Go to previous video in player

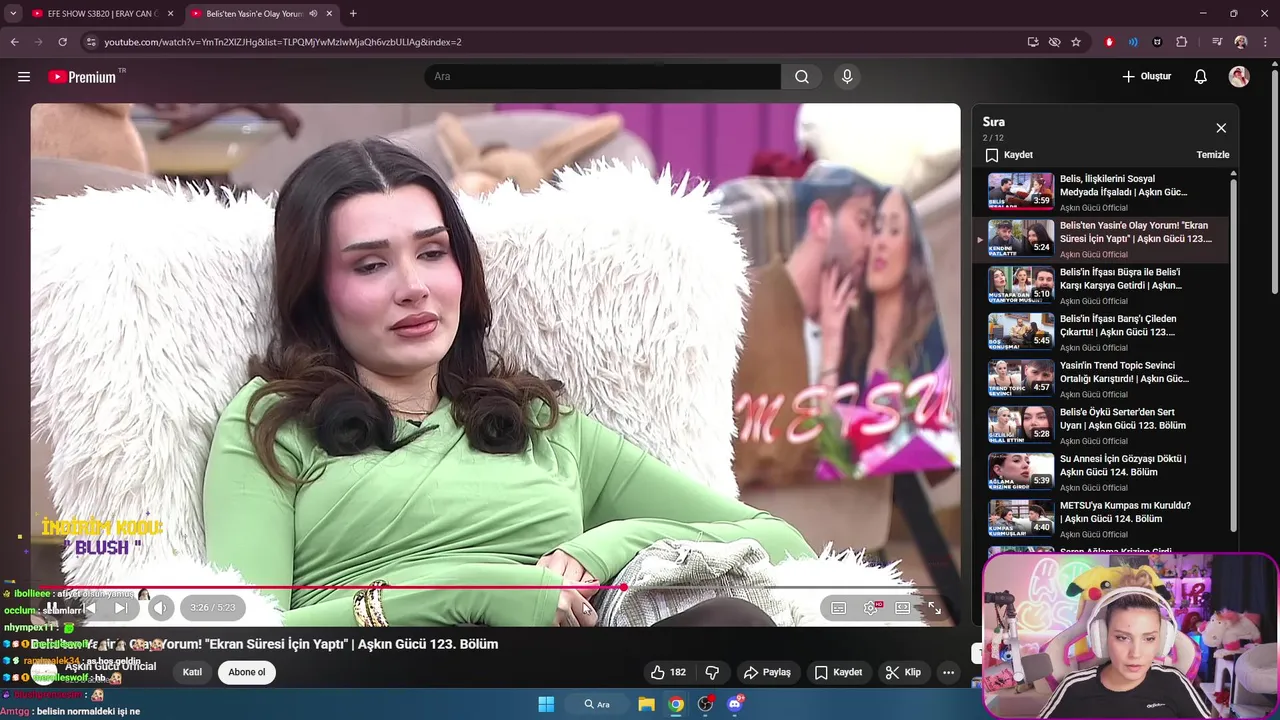[89, 607]
